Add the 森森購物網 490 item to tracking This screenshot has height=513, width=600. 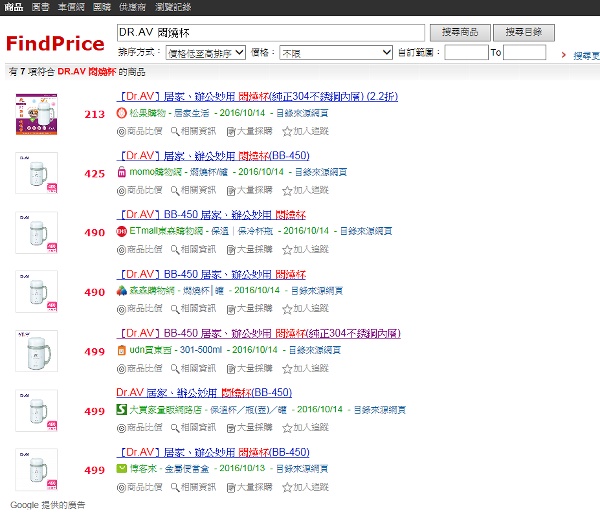tap(305, 308)
